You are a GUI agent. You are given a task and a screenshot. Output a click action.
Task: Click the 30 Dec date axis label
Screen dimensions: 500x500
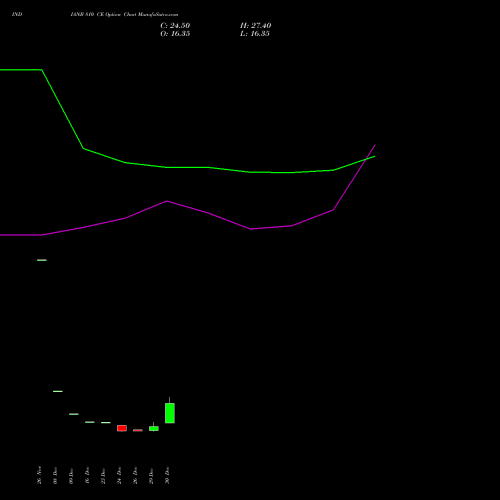pyautogui.click(x=167, y=476)
